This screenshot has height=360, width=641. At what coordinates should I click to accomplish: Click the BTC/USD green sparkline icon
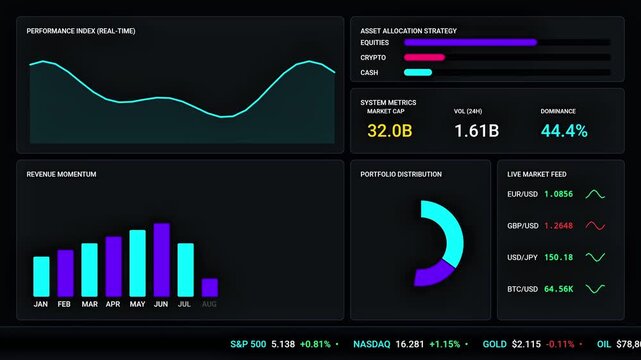[x=595, y=288]
